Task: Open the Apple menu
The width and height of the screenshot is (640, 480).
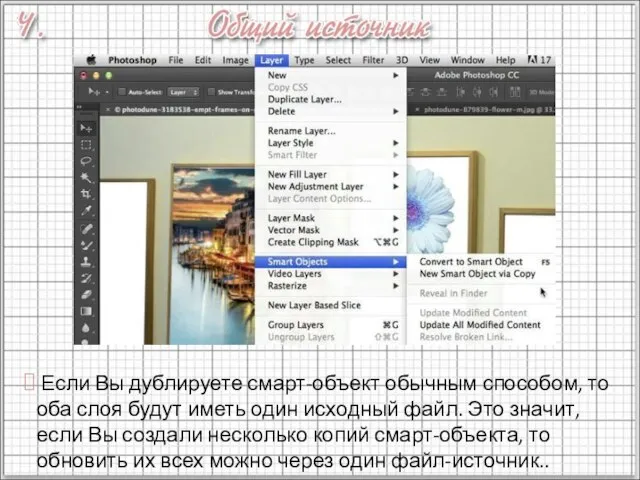Action: [90, 60]
